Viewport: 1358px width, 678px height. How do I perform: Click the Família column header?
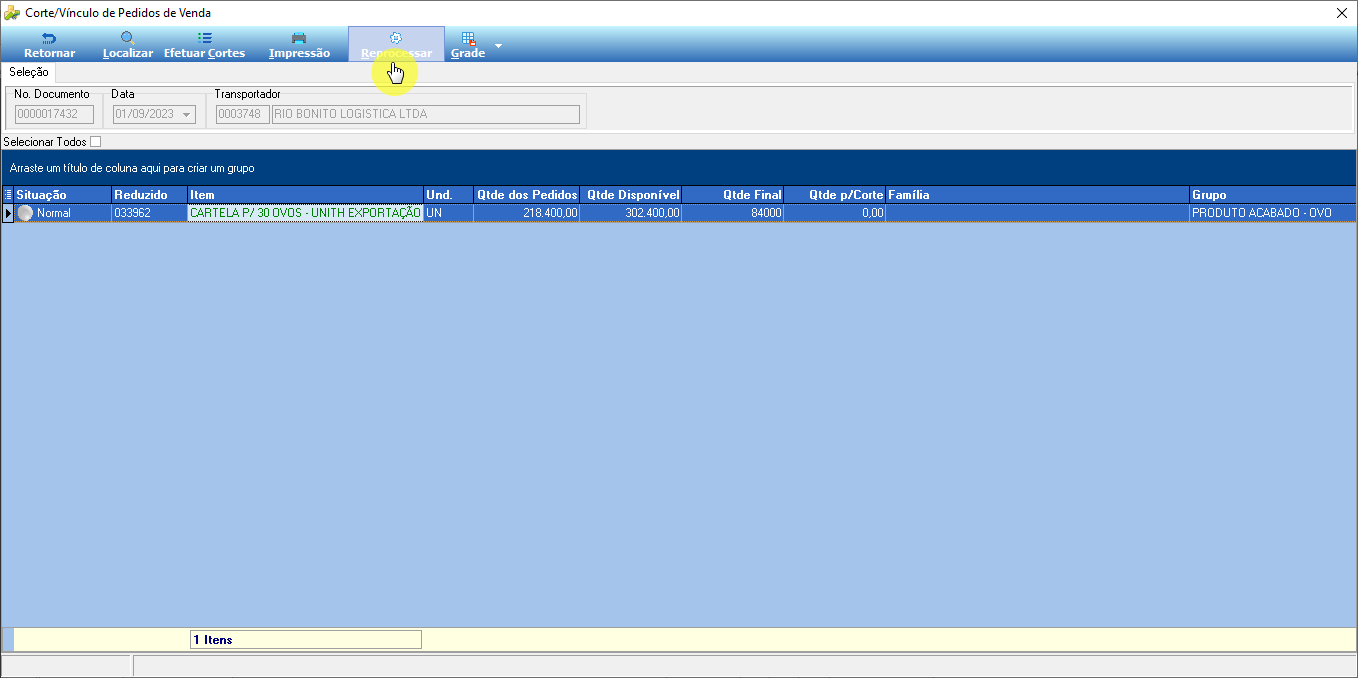pyautogui.click(x=1037, y=195)
